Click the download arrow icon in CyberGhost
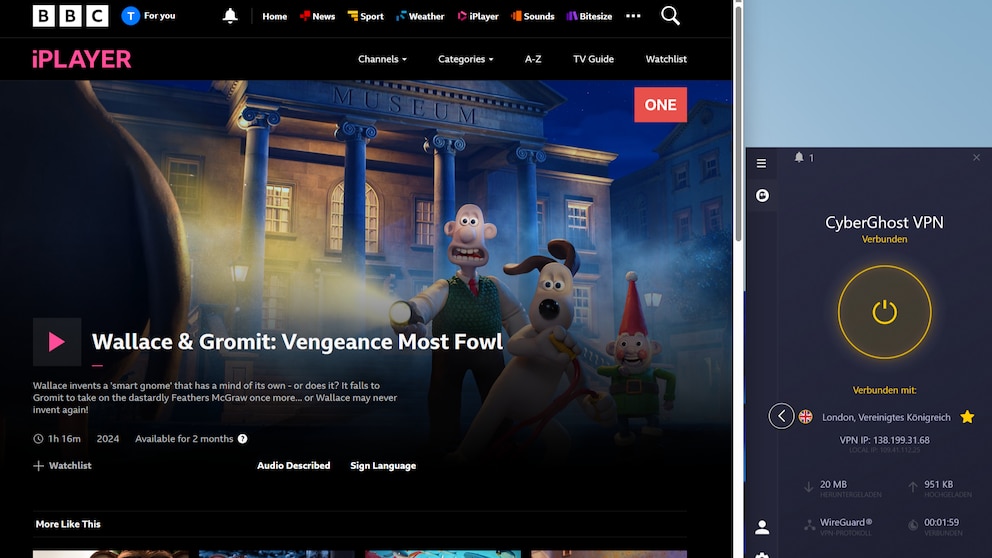Screen dimensions: 992x558 (808, 487)
